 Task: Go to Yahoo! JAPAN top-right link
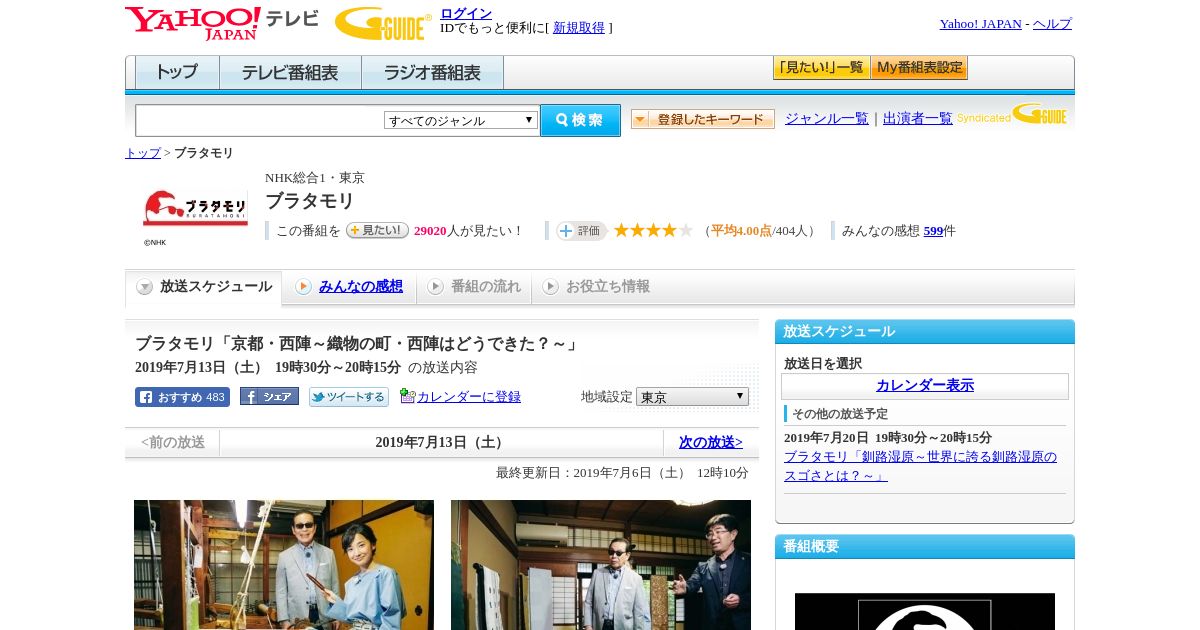click(x=980, y=24)
